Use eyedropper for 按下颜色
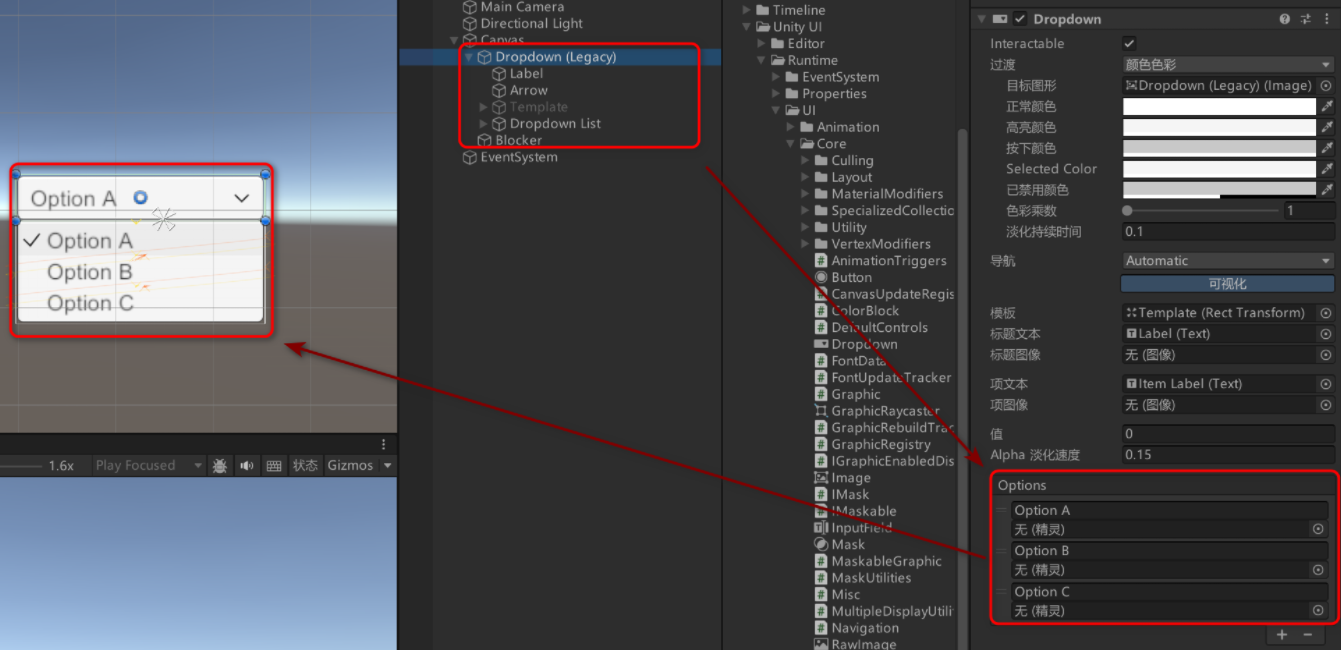This screenshot has width=1341, height=650. [x=1327, y=148]
